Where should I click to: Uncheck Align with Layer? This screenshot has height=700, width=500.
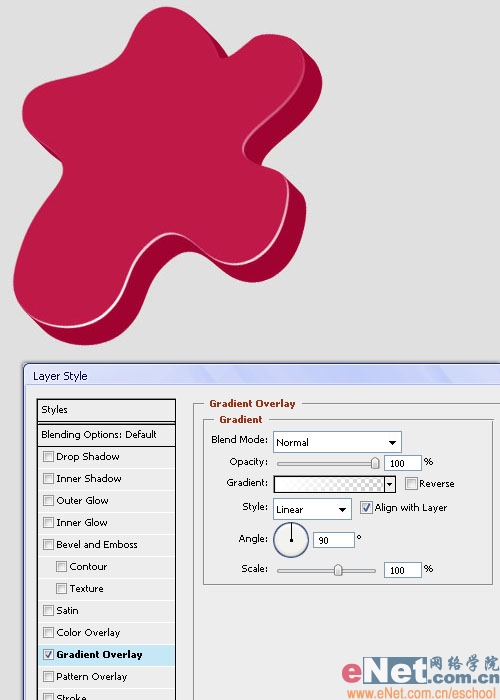click(x=366, y=508)
